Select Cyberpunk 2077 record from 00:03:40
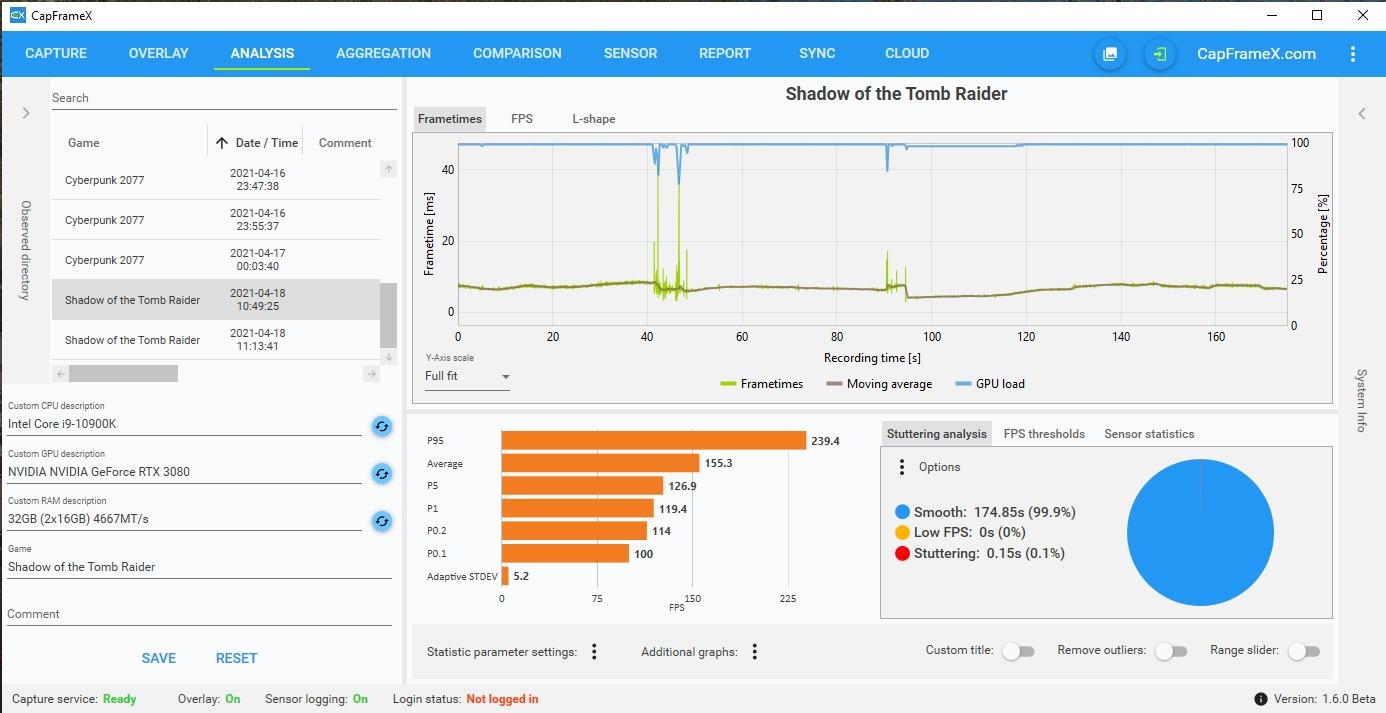Image resolution: width=1386 pixels, height=713 pixels. (216, 260)
